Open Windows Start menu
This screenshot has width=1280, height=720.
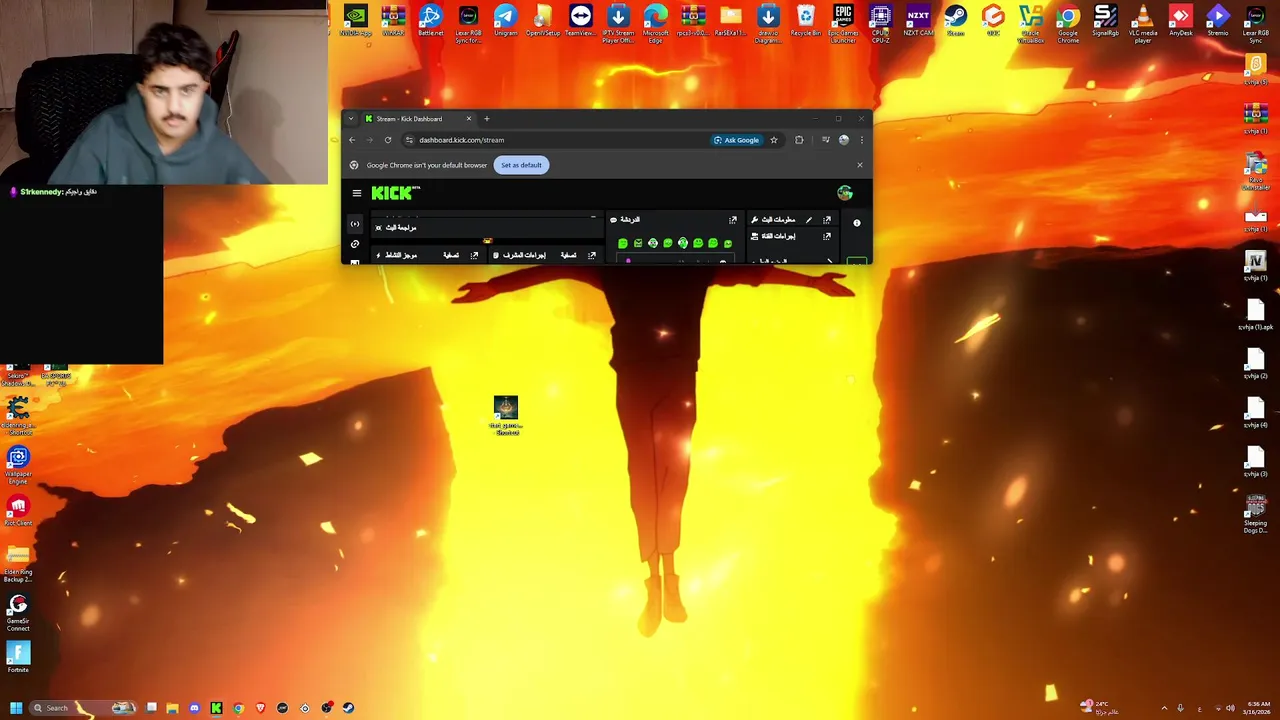16,708
